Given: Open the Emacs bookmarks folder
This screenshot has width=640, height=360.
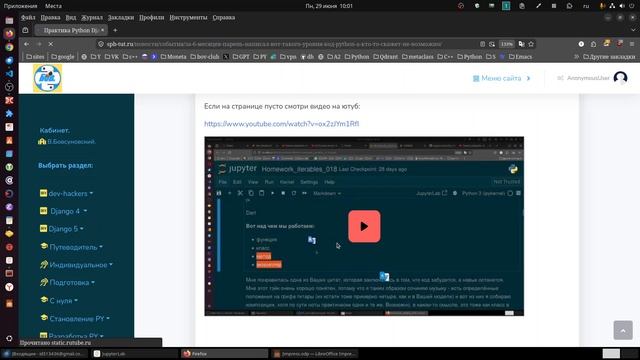Looking at the screenshot, I should 520,57.
